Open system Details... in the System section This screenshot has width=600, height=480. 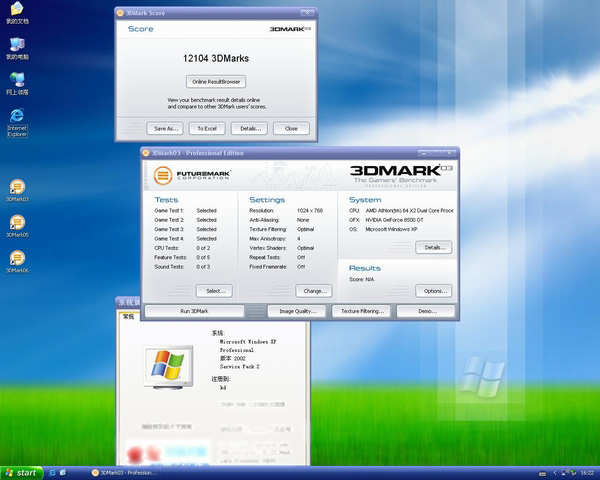click(433, 247)
